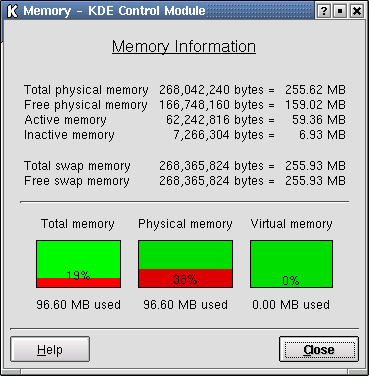Close the window with the X icon
Image resolution: width=369 pixels, height=376 pixels.
point(356,11)
